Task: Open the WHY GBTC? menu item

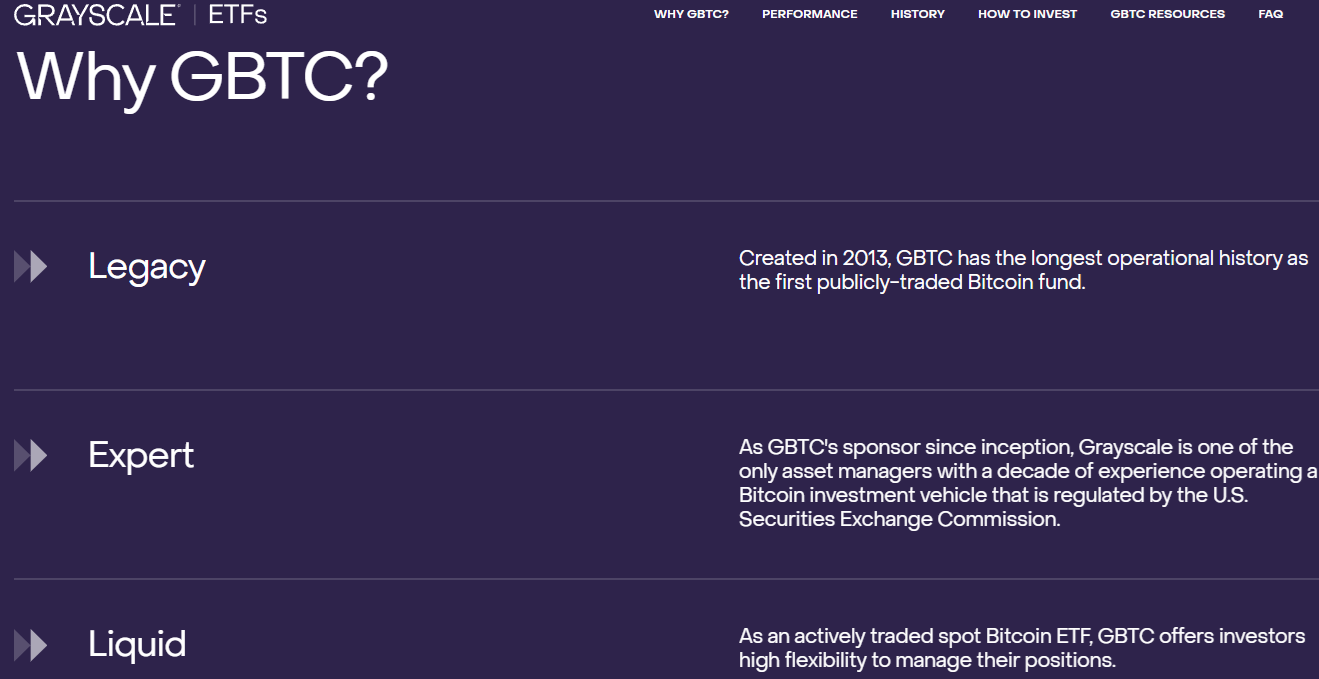Action: tap(691, 14)
